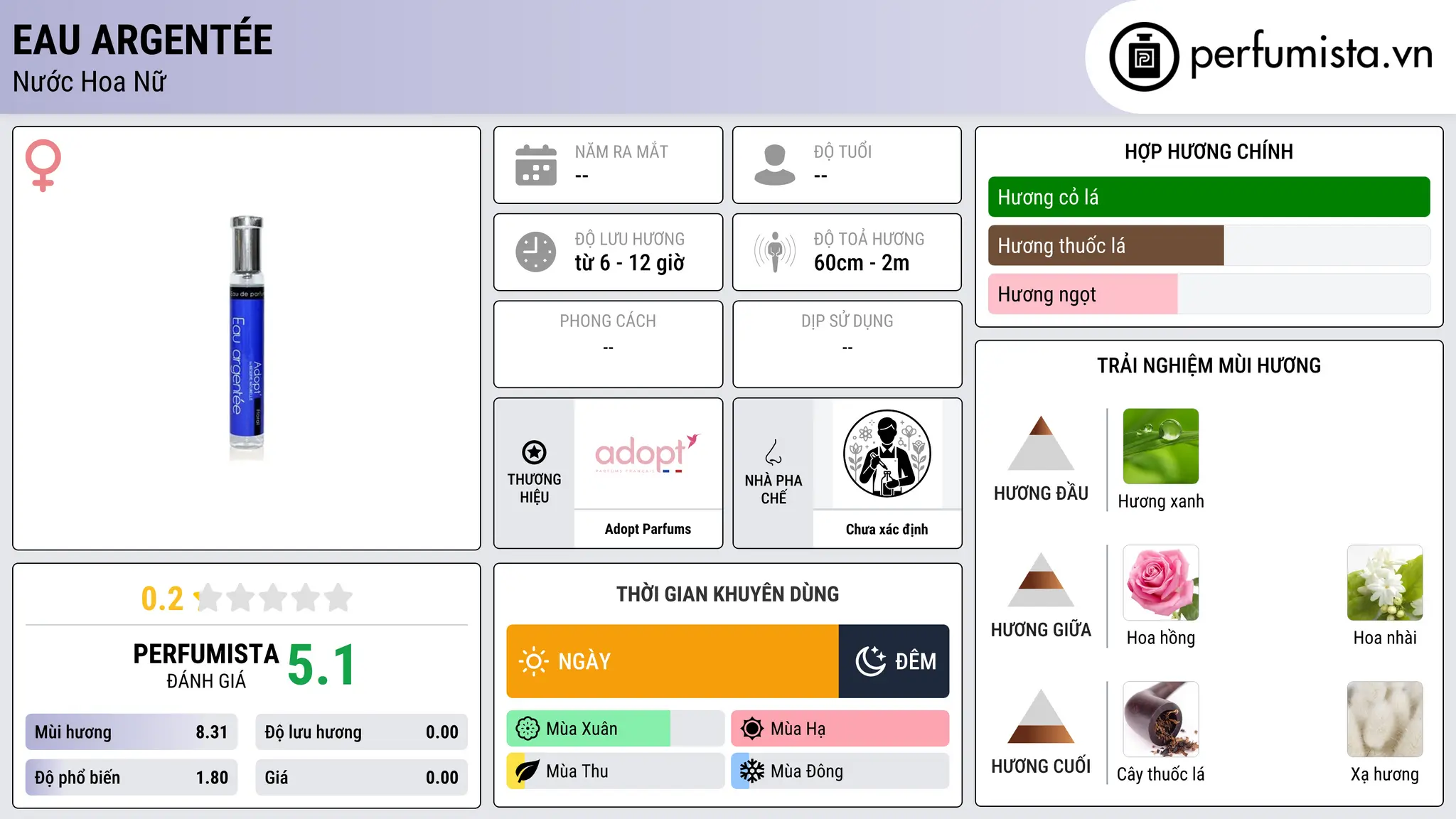This screenshot has height=819, width=1456.
Task: Click the person icon beside Độ tuổi
Action: 775,165
